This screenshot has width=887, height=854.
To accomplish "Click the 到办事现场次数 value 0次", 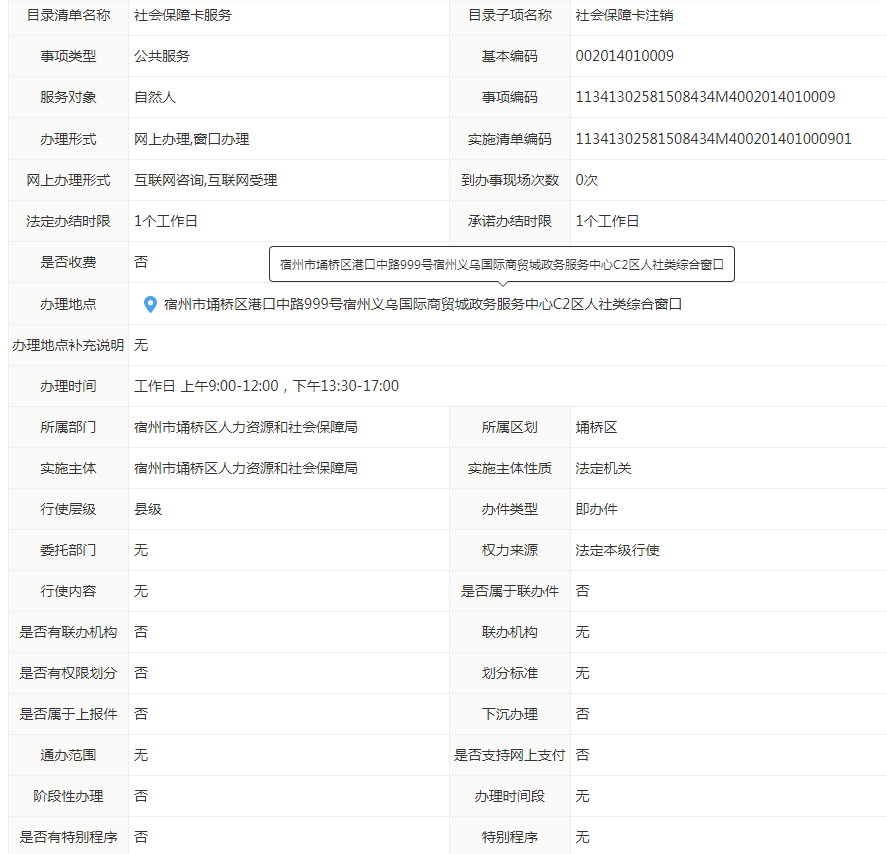I will click(x=586, y=180).
